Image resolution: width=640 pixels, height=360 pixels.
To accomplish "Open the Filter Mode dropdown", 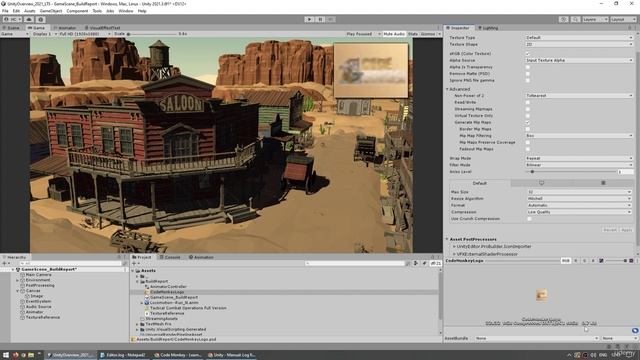I will 579,165.
